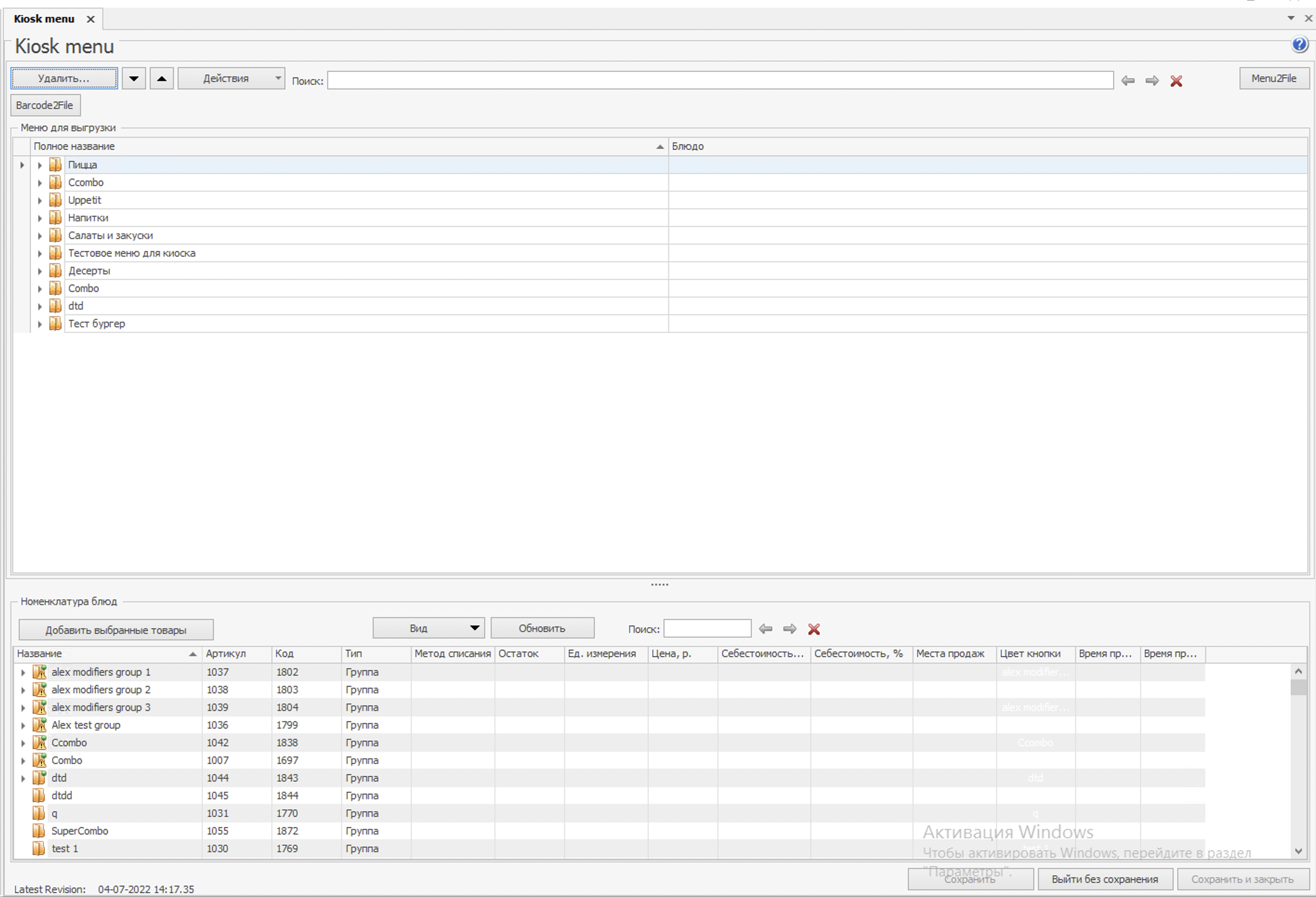Click the group icon of alex modifiers group 1
This screenshot has height=897, width=1316.
tap(39, 672)
